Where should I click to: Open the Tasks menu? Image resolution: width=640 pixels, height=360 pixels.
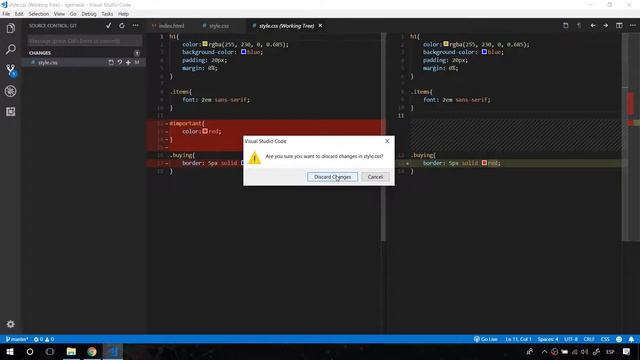tap(107, 14)
